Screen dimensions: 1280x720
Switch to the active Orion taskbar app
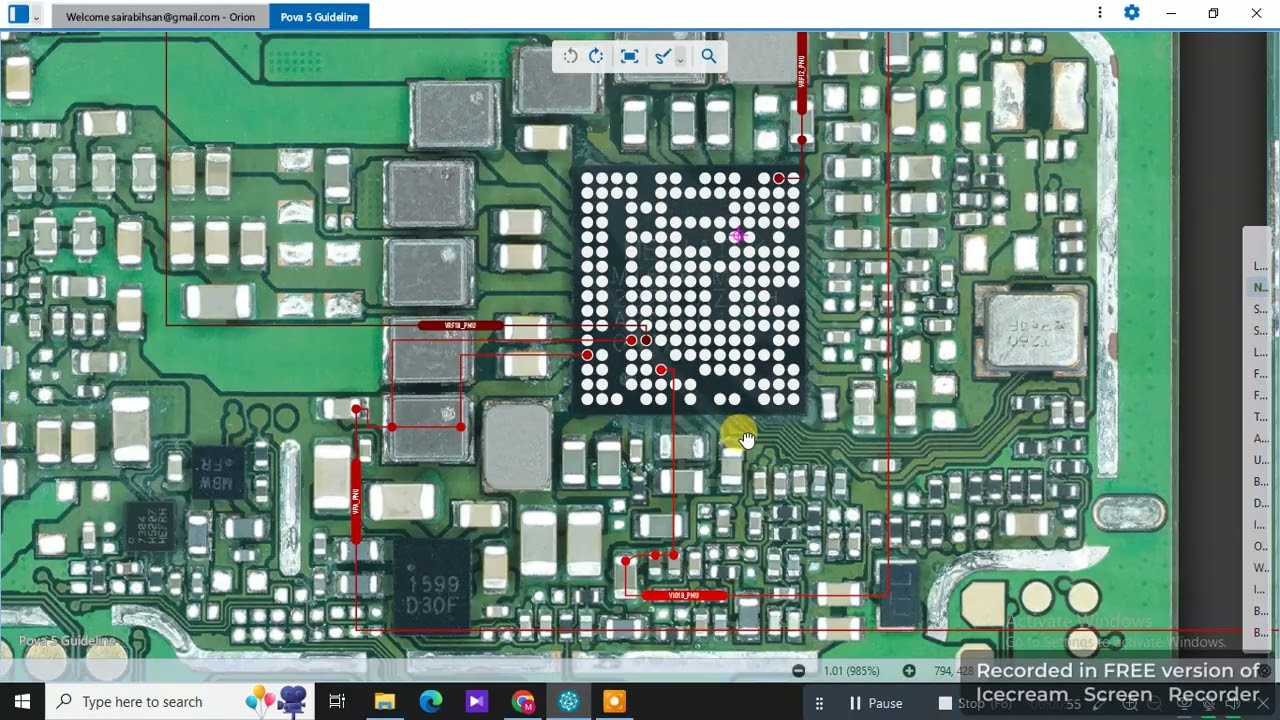point(569,702)
